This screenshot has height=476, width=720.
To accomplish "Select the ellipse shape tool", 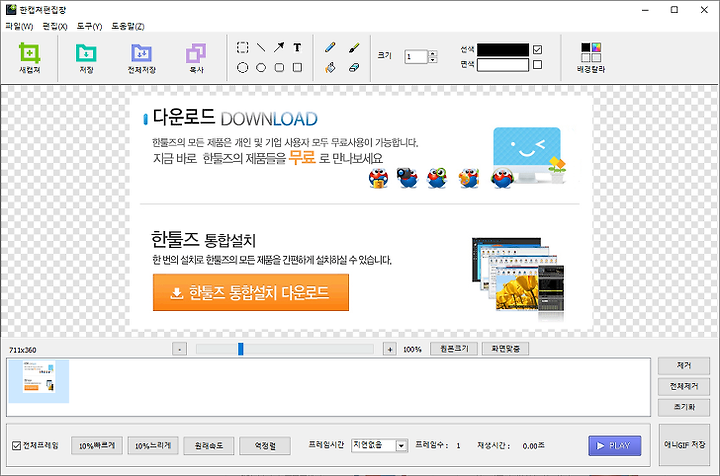I will (x=261, y=67).
